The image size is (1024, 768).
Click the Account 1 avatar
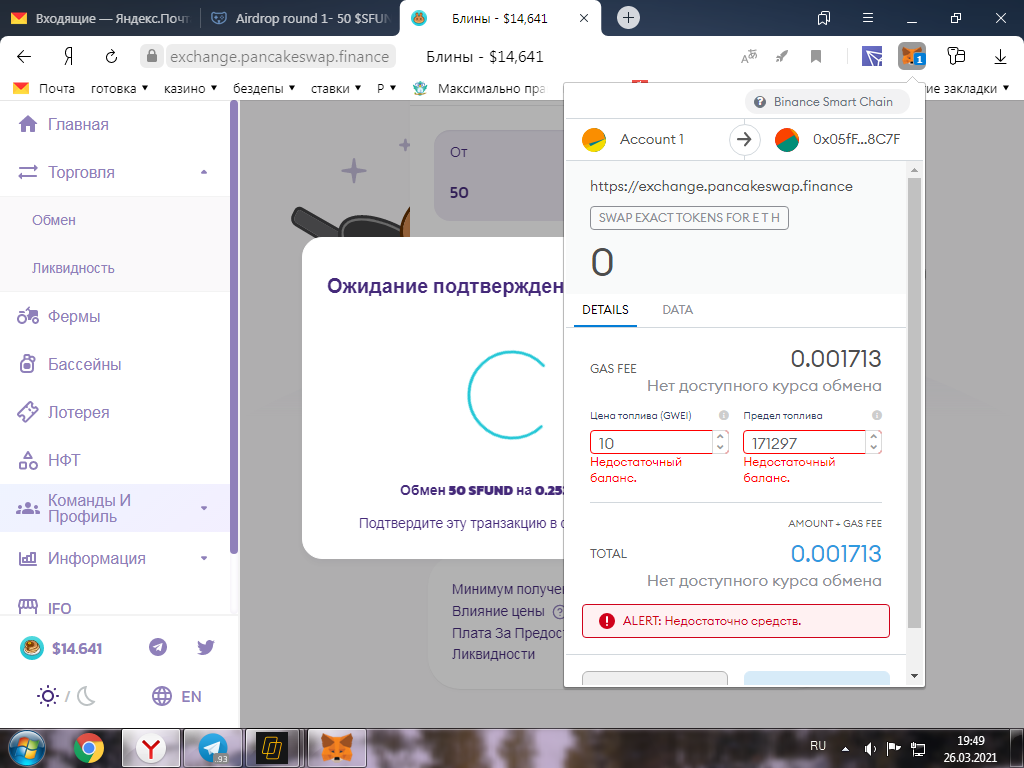tap(594, 139)
